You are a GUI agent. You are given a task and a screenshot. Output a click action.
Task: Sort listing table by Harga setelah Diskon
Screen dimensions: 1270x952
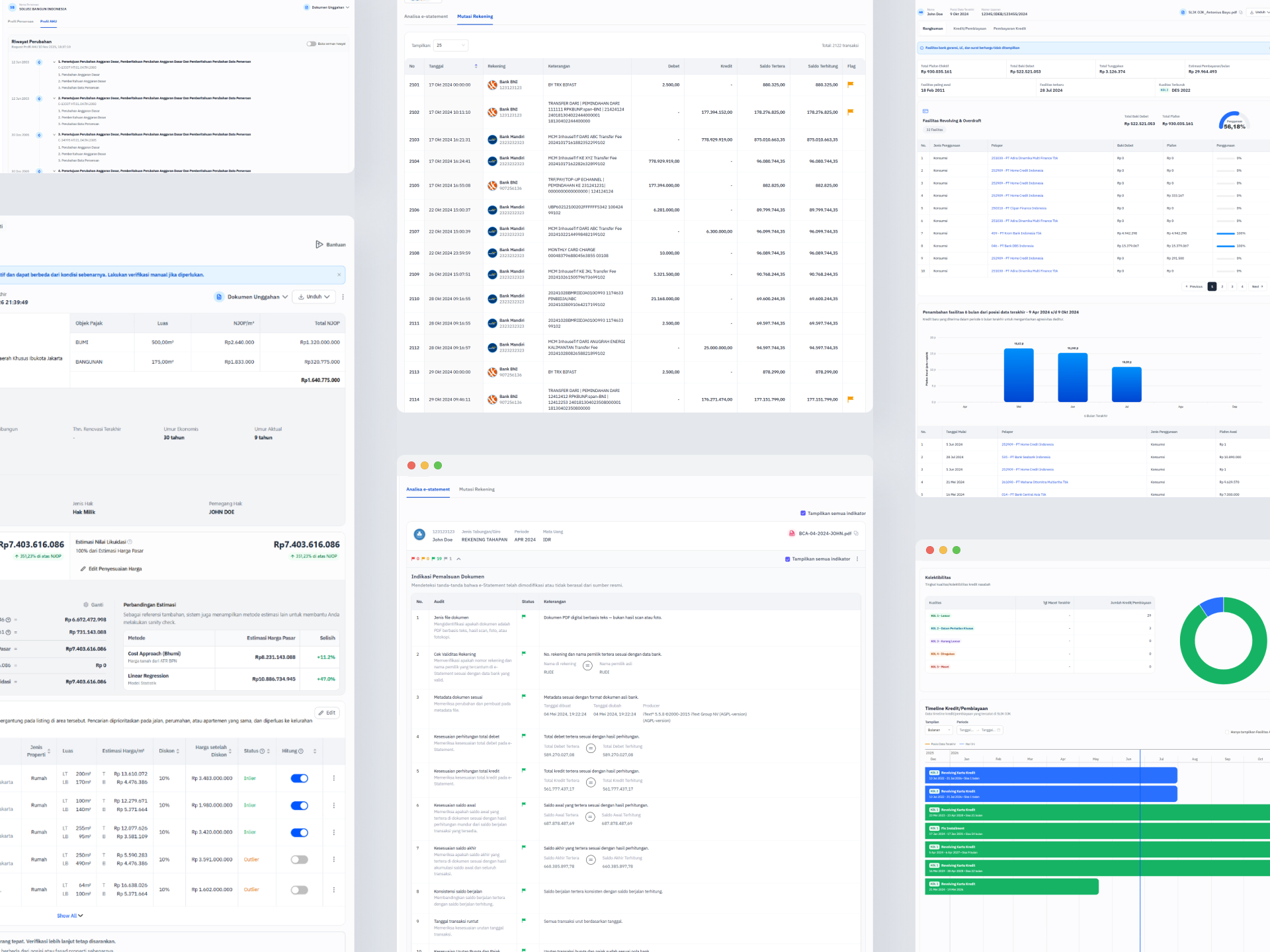point(230,751)
